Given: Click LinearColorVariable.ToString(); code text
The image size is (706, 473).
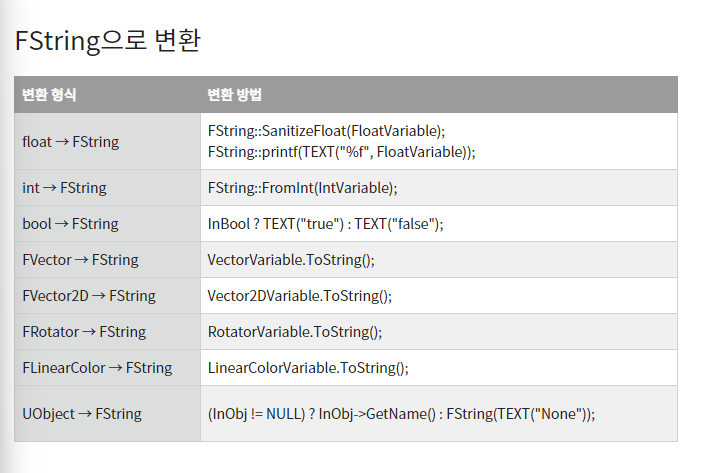Looking at the screenshot, I should (x=308, y=368).
